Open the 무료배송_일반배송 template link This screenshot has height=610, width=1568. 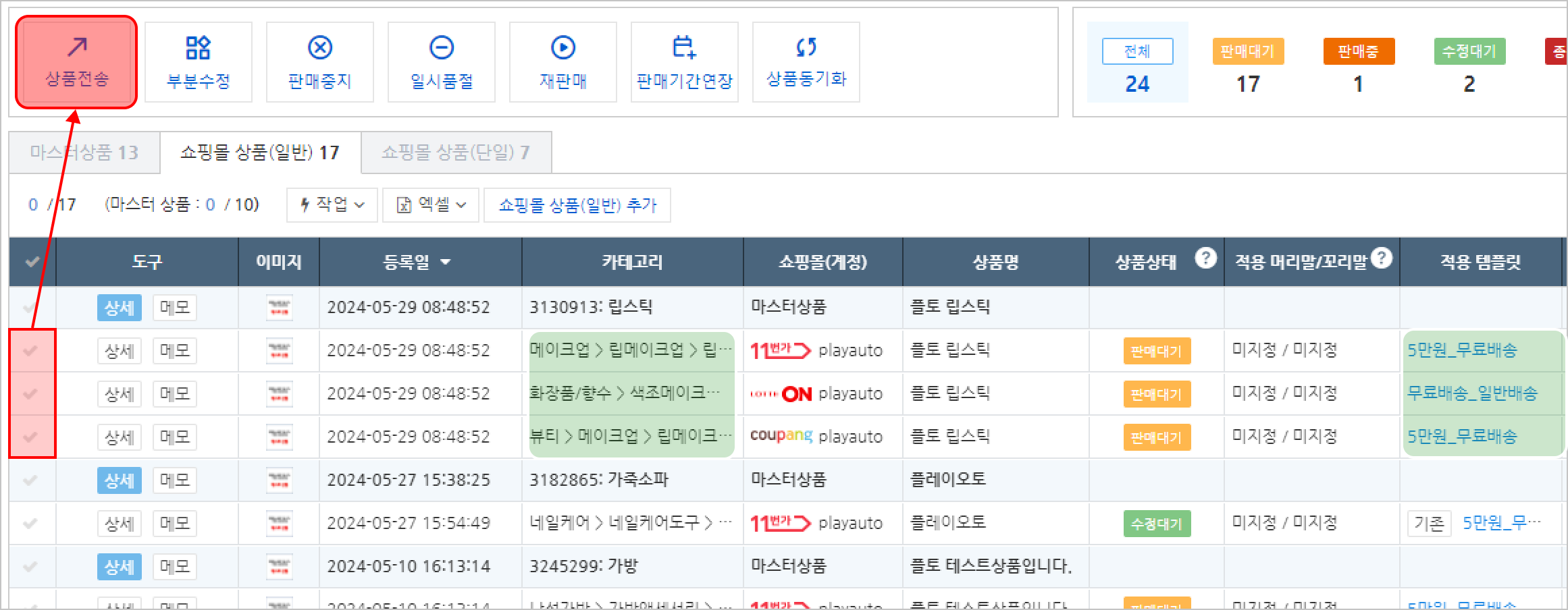coord(1472,393)
